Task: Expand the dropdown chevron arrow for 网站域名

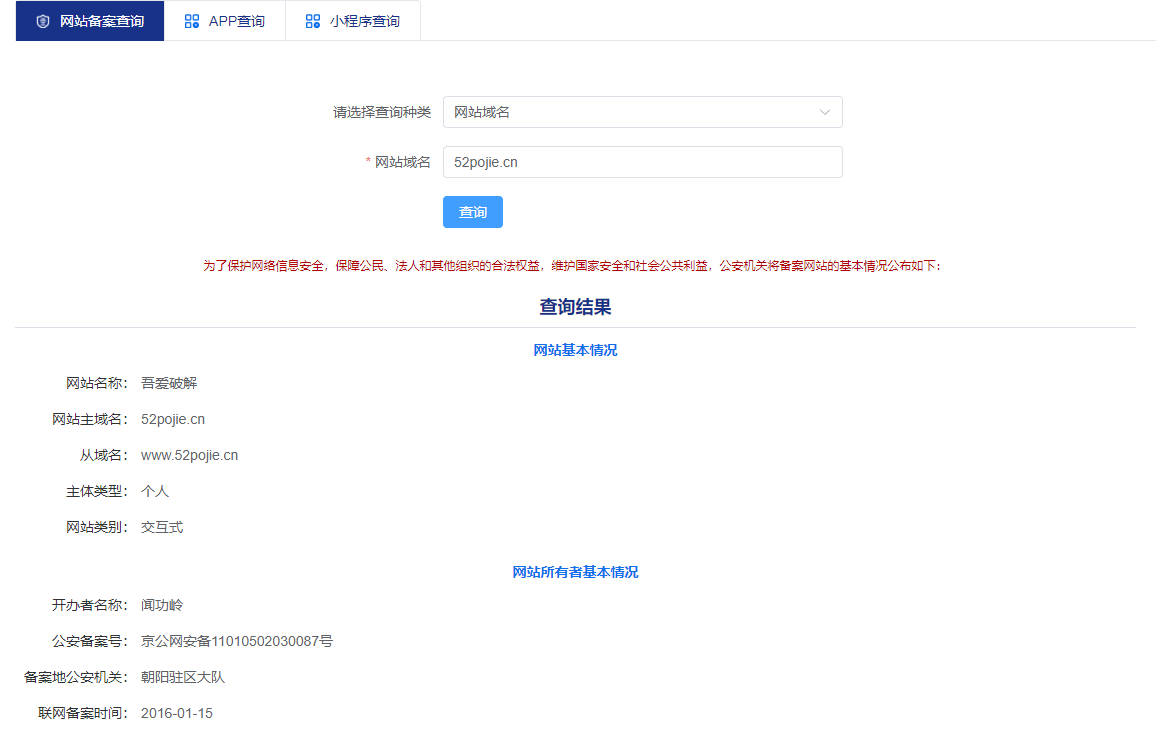Action: point(824,113)
